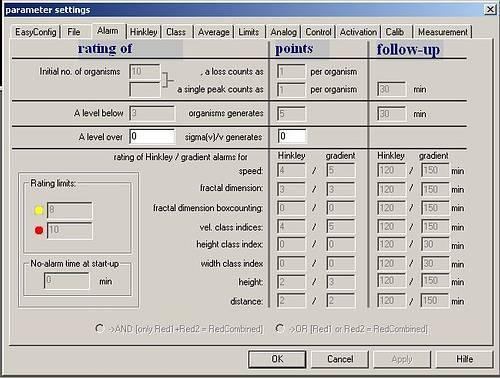This screenshot has height=378, width=500.
Task: Click the distance gradient points field
Action: [341, 301]
